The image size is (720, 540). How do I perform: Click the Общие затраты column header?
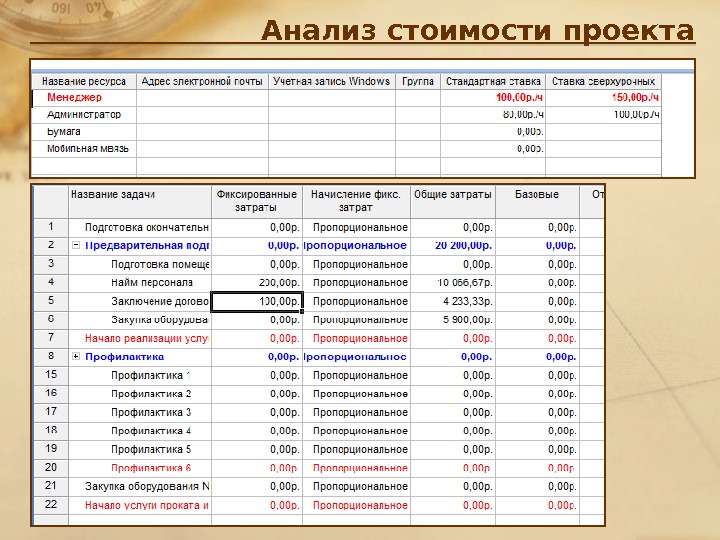(453, 201)
